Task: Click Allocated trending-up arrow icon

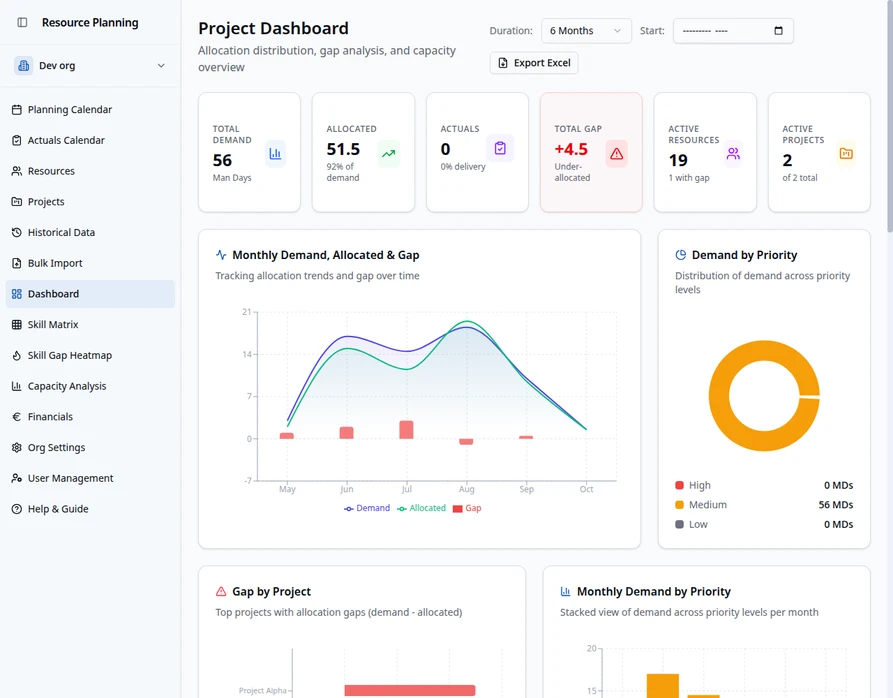Action: [388, 153]
